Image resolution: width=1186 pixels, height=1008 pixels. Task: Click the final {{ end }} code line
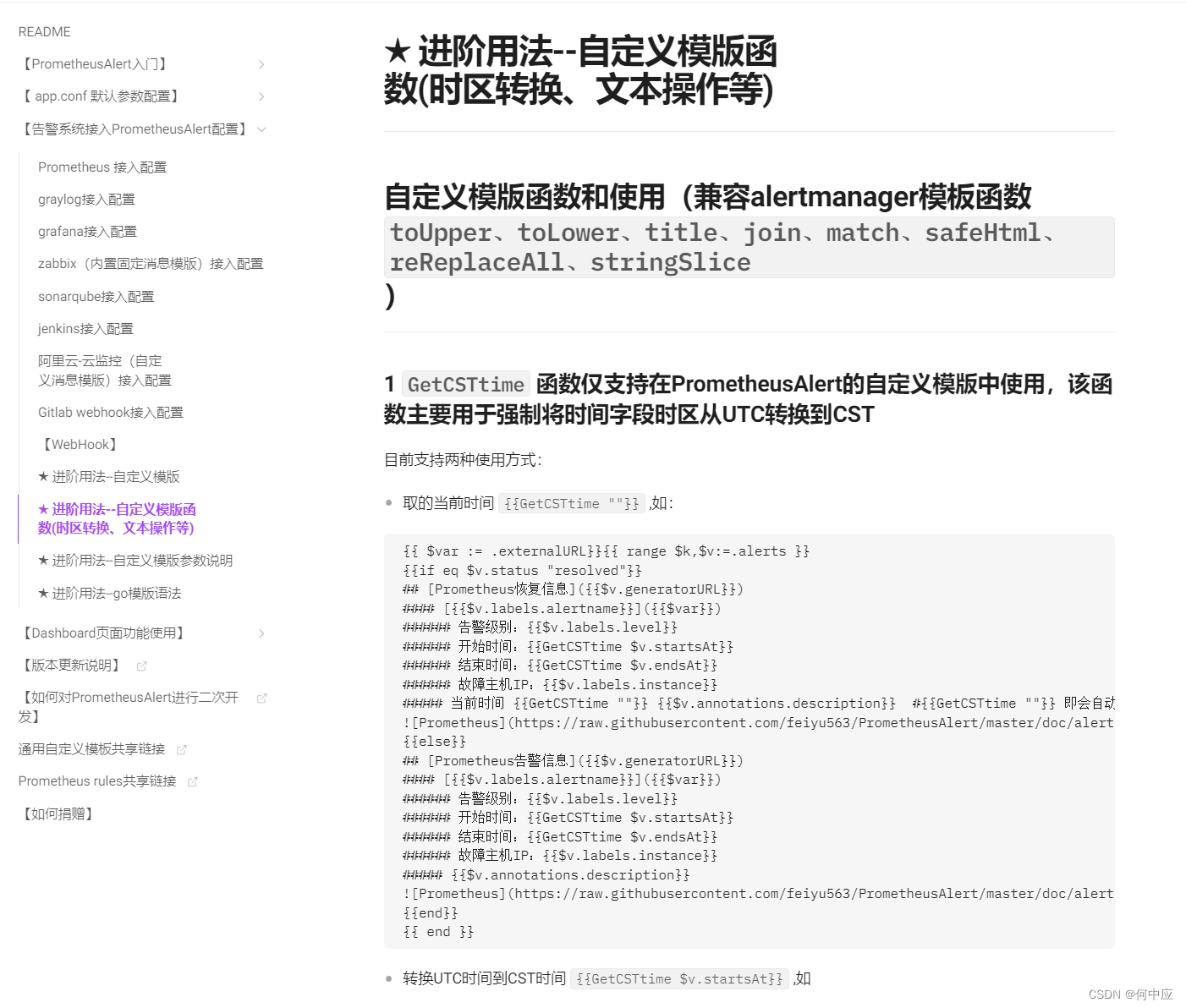coord(438,932)
